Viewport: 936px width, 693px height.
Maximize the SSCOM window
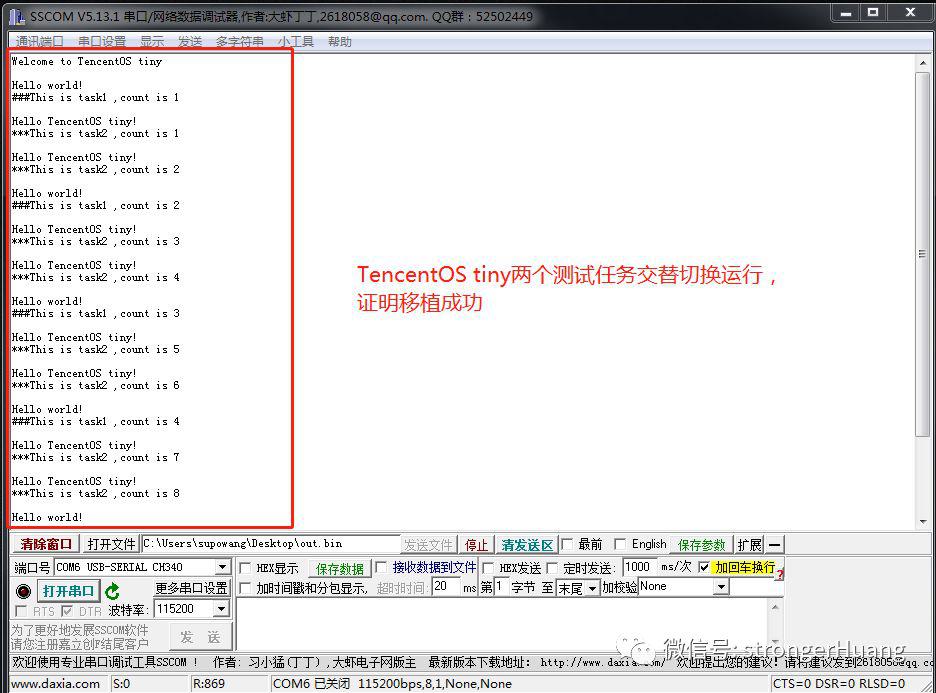(873, 13)
